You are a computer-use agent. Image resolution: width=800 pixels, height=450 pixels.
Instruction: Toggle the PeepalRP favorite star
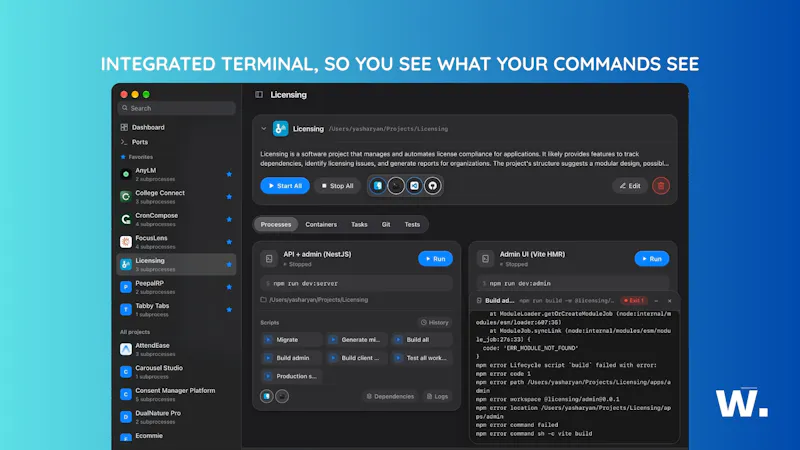pos(229,287)
